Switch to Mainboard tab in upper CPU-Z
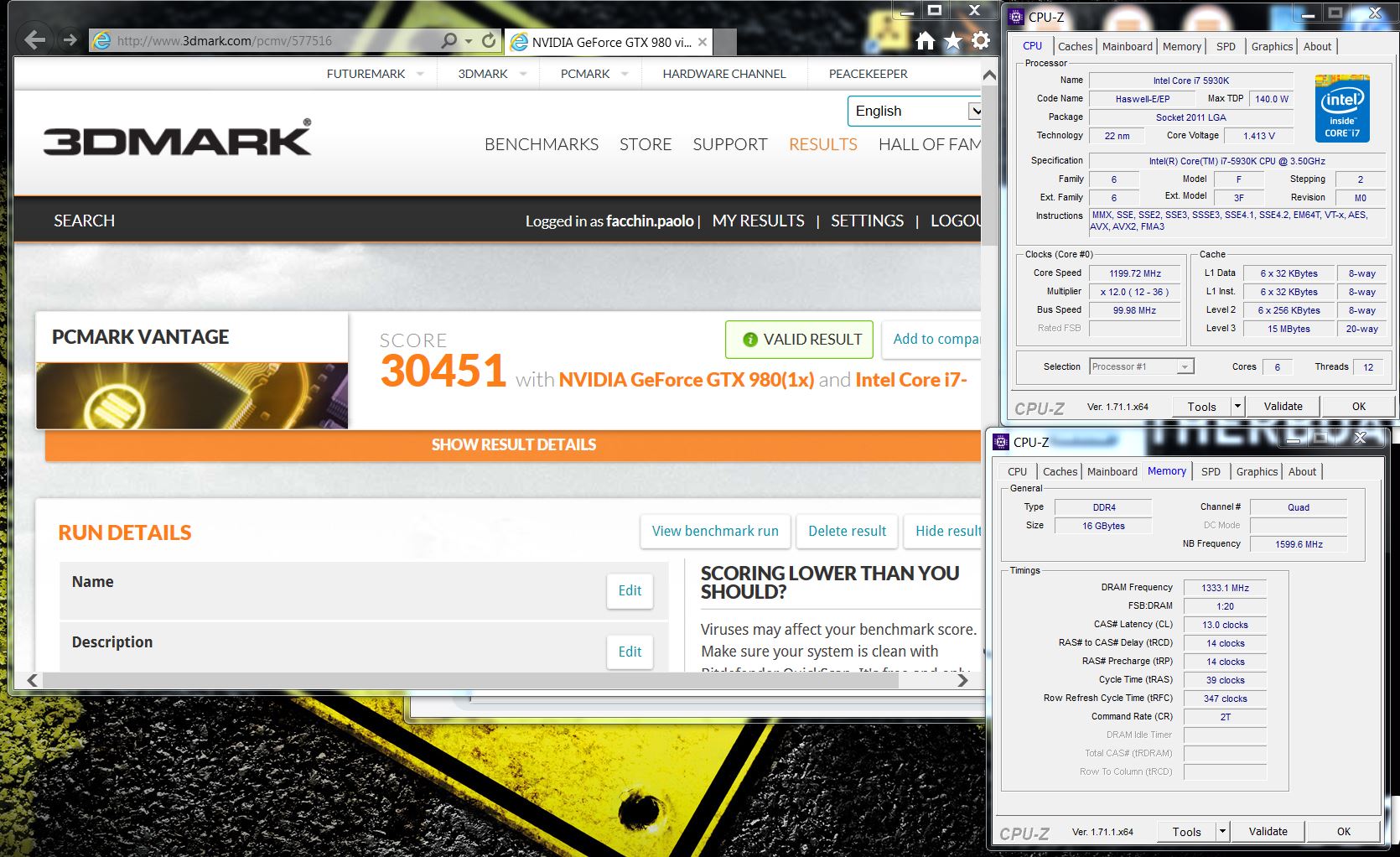 1127,47
